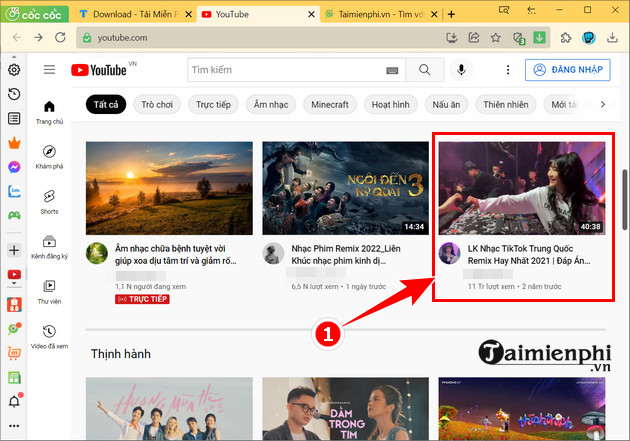Click the YouTube search magnifier button
The image size is (630, 441).
(425, 70)
